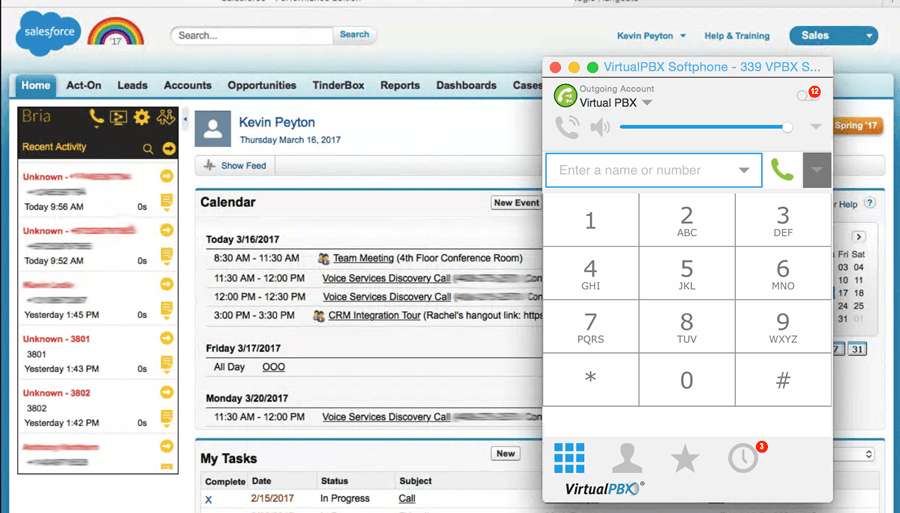Click the Salesforce Search input field
The image size is (900, 513).
tap(252, 36)
